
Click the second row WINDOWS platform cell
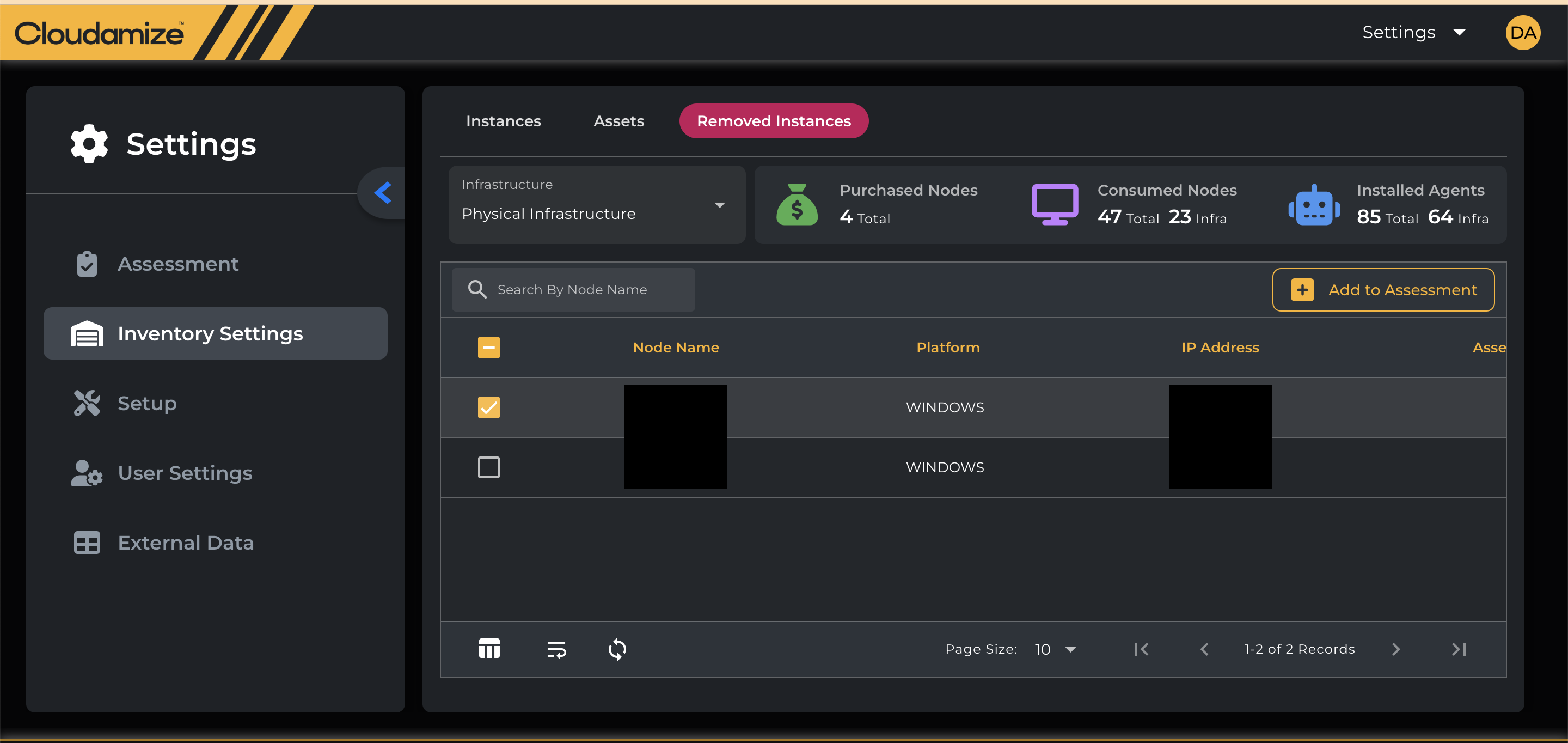[945, 467]
